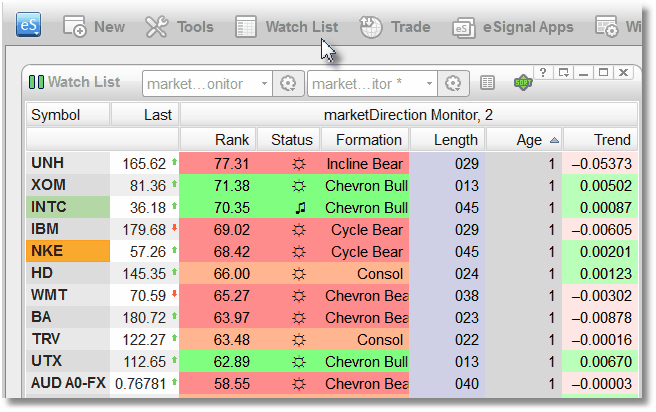Click the sun status icon in HD row

tap(299, 274)
